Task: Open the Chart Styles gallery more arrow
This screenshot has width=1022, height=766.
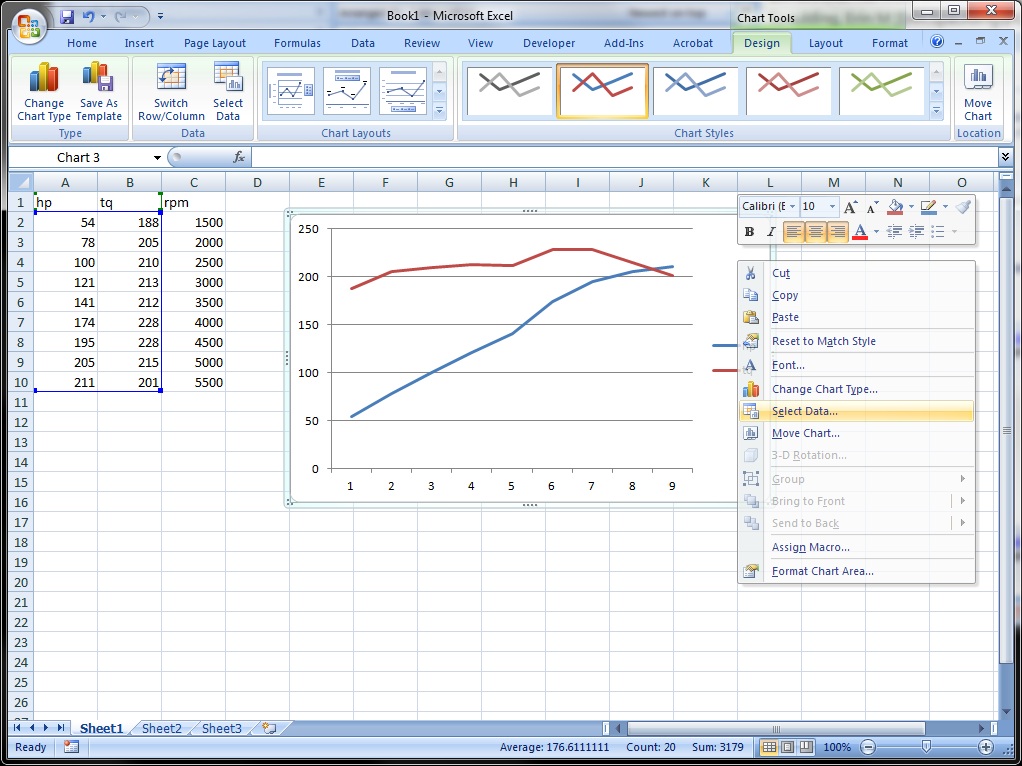Action: point(936,110)
